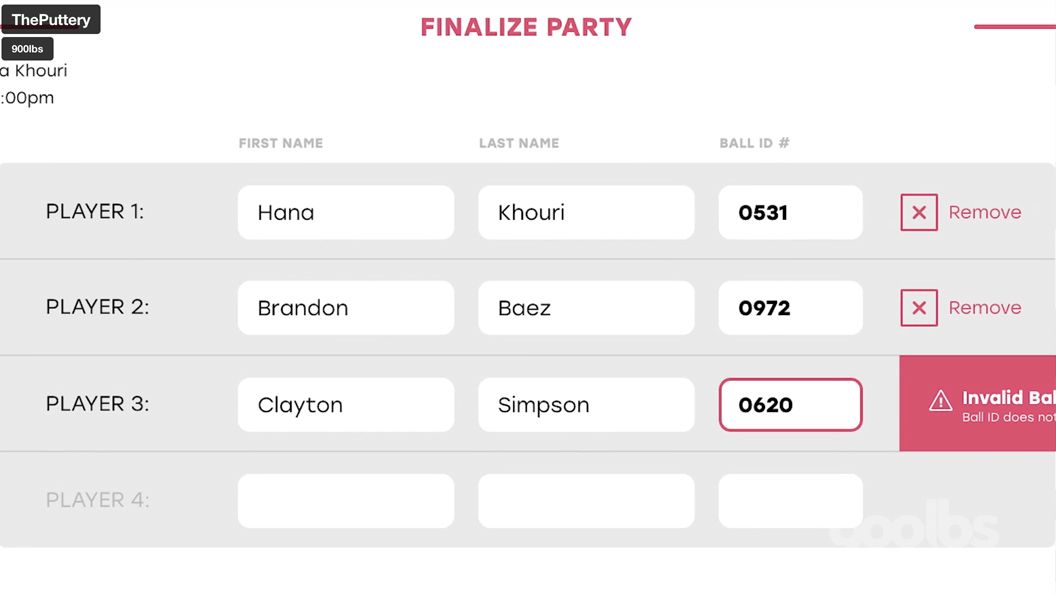Click the red Invalid Ball ID error banner
1056x594 pixels.
[990, 404]
